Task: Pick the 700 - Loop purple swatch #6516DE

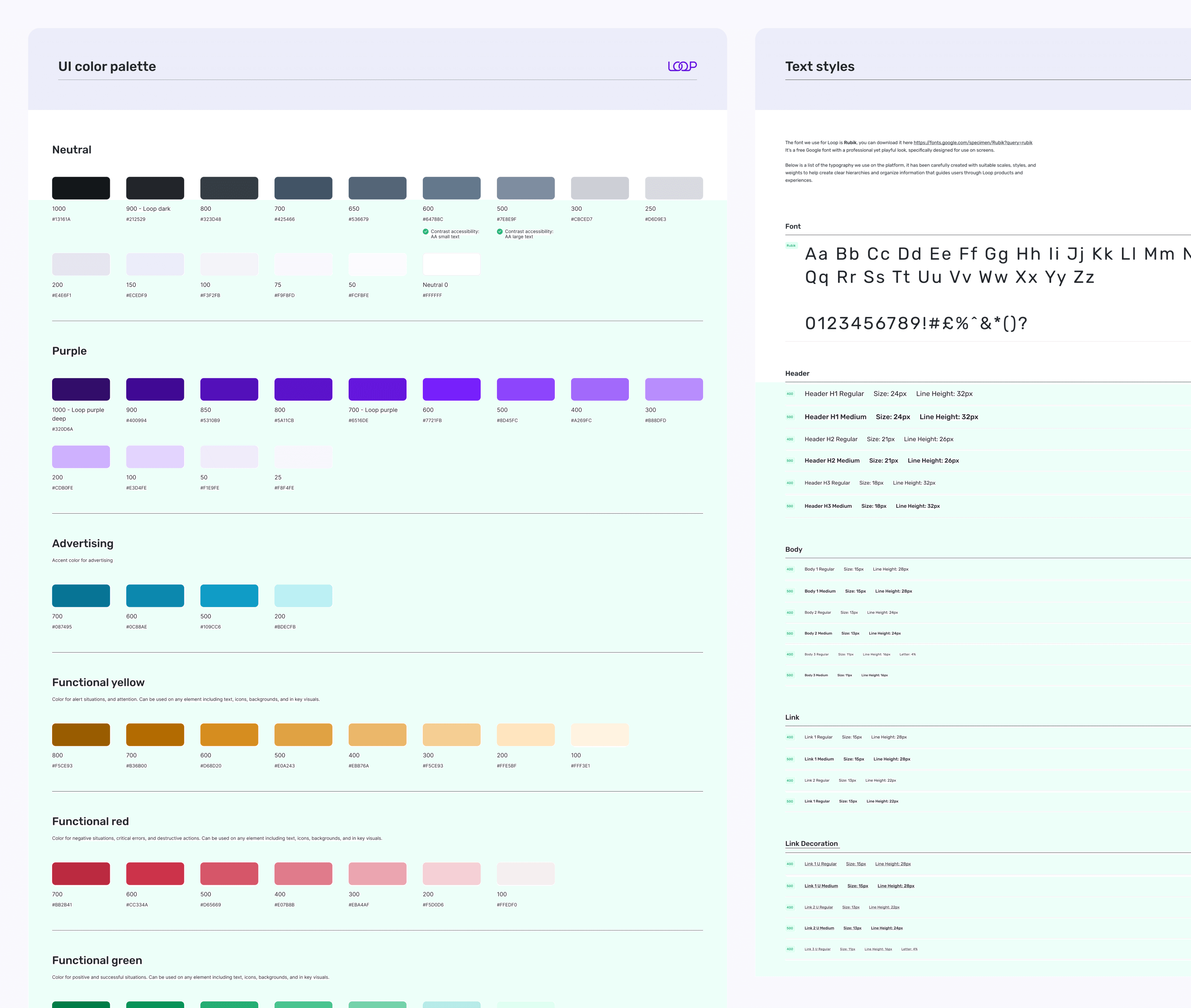Action: click(x=377, y=389)
